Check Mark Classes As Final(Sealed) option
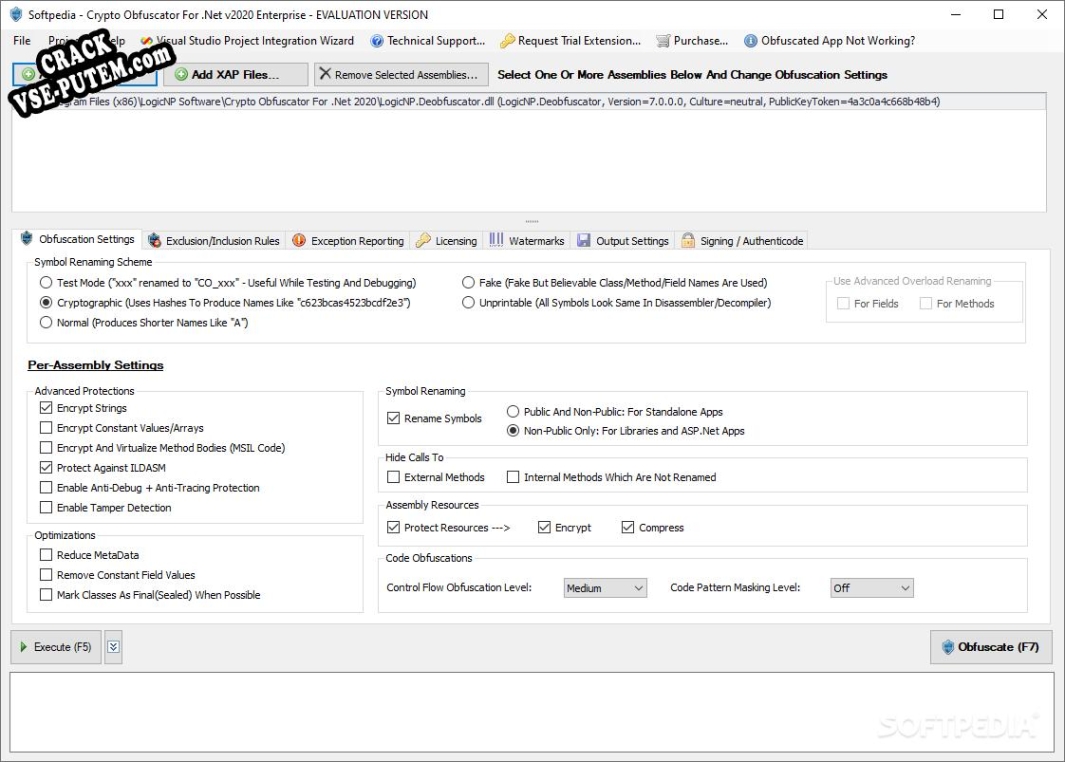 pyautogui.click(x=46, y=595)
